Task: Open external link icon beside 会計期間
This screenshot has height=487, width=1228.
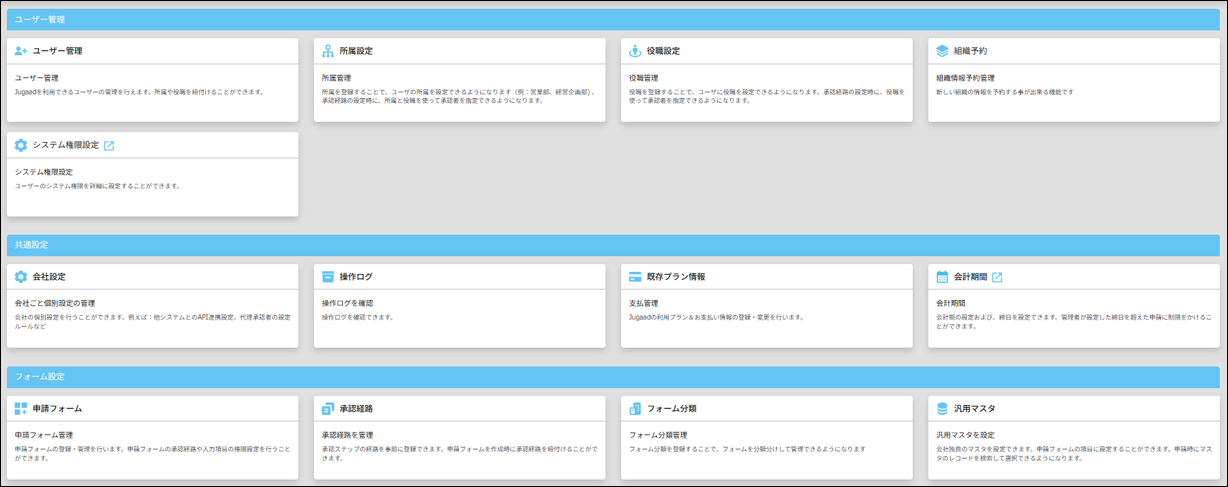Action: 997,277
